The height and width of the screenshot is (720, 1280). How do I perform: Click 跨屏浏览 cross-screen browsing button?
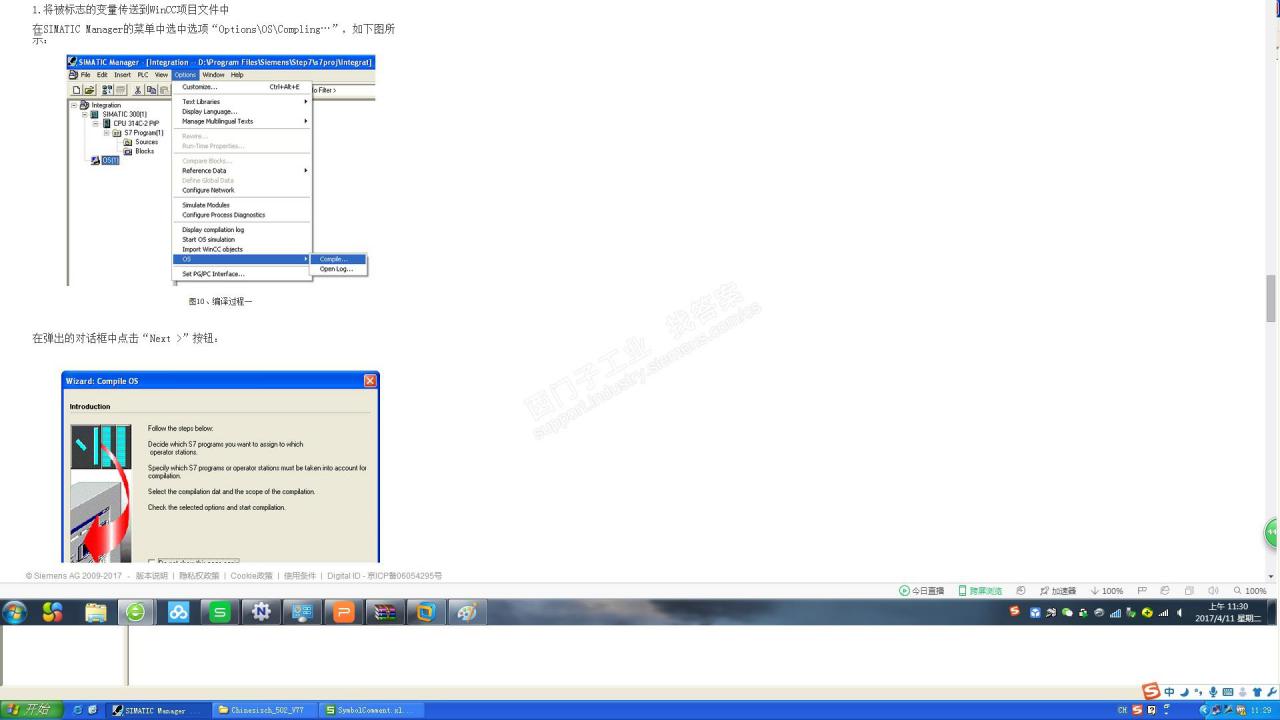[980, 591]
